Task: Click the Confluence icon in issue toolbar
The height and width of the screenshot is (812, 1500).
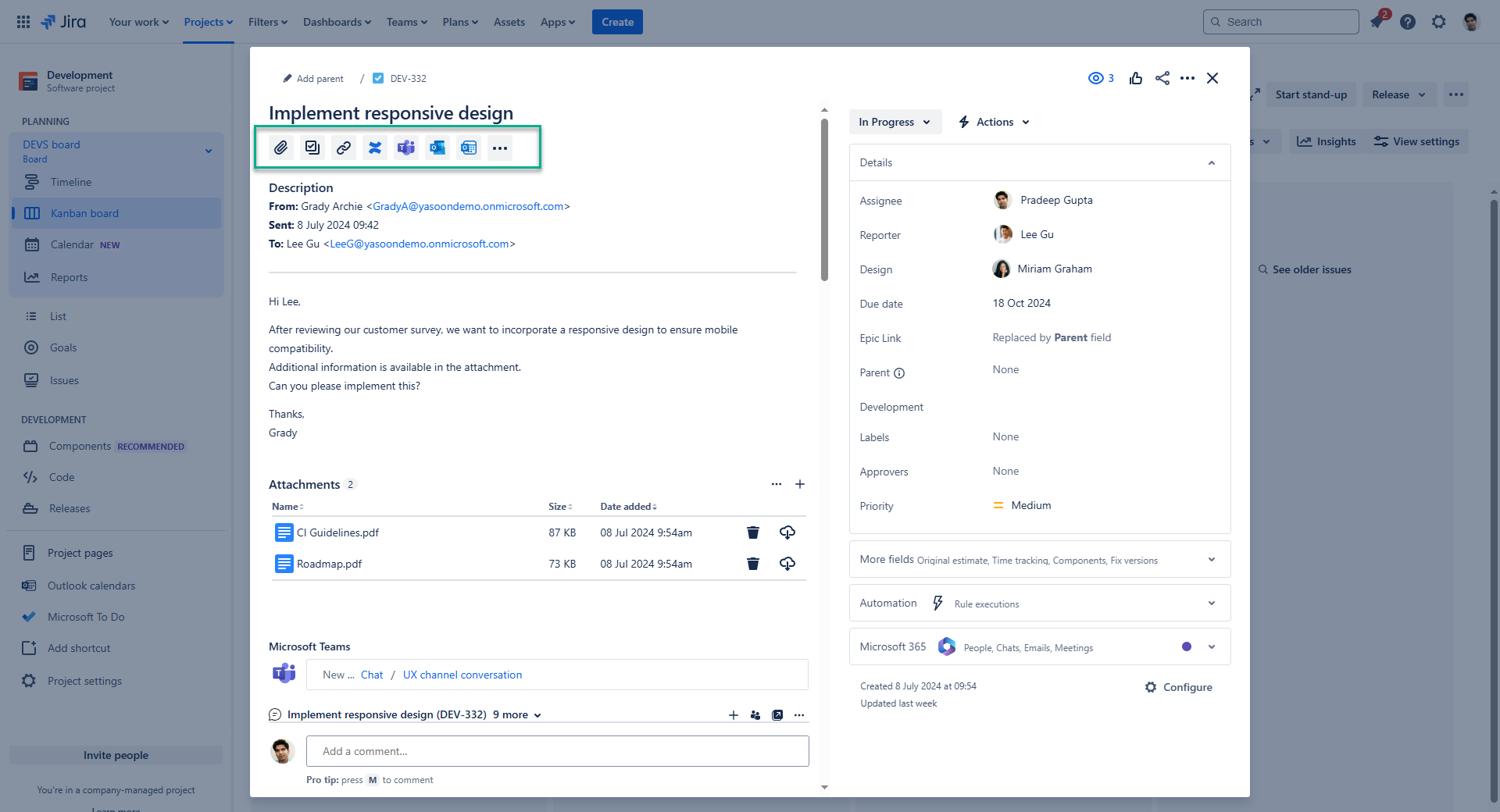Action: [x=375, y=148]
